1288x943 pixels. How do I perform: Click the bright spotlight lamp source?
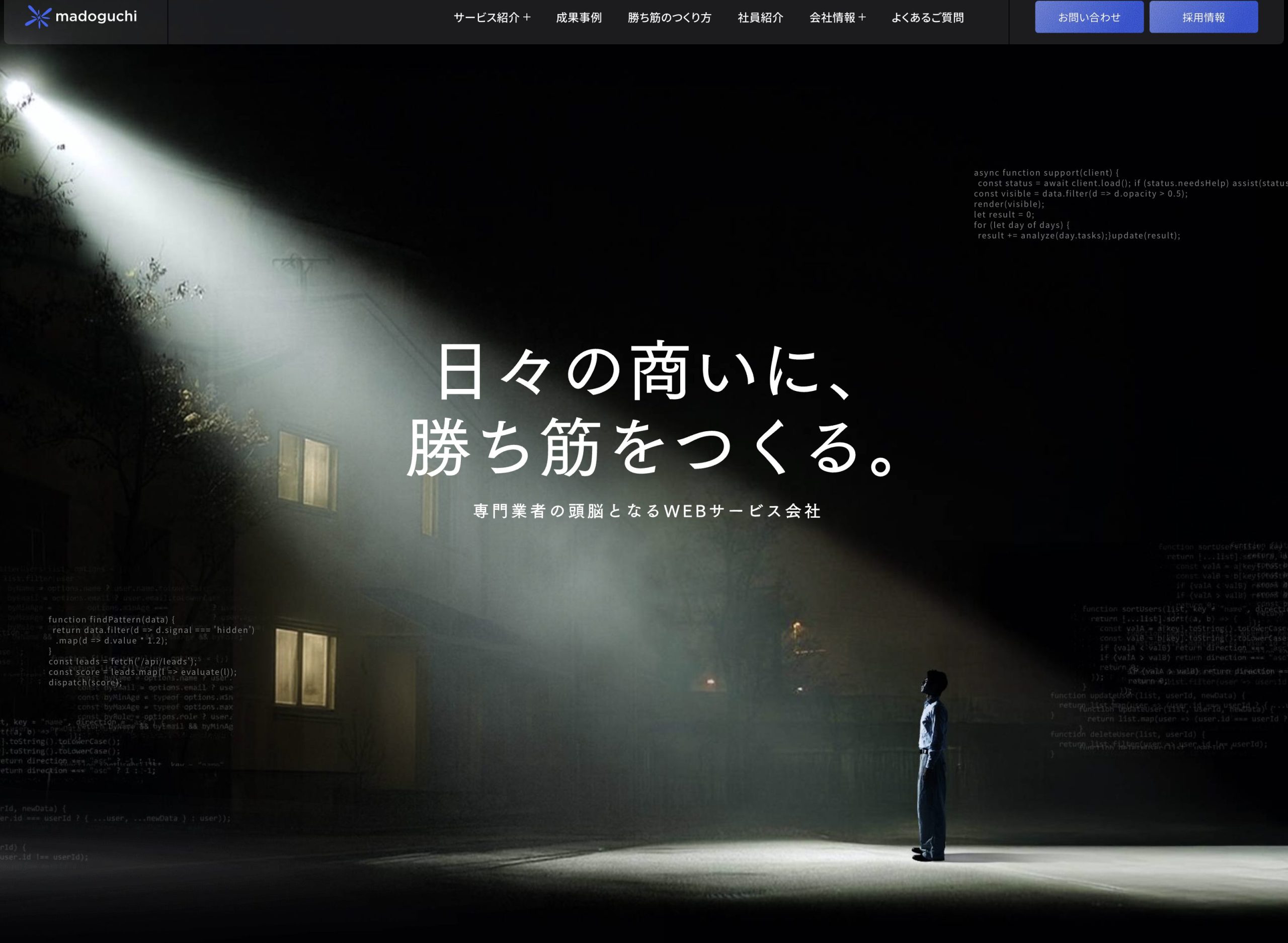coord(17,92)
